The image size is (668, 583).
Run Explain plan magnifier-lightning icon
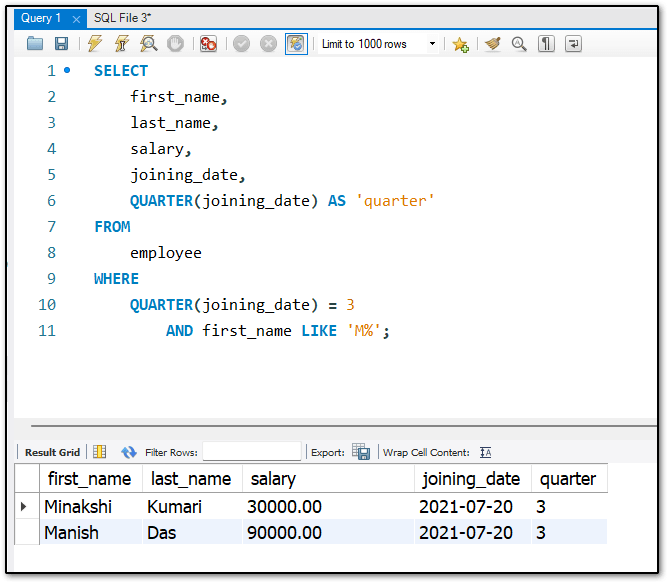tap(149, 43)
